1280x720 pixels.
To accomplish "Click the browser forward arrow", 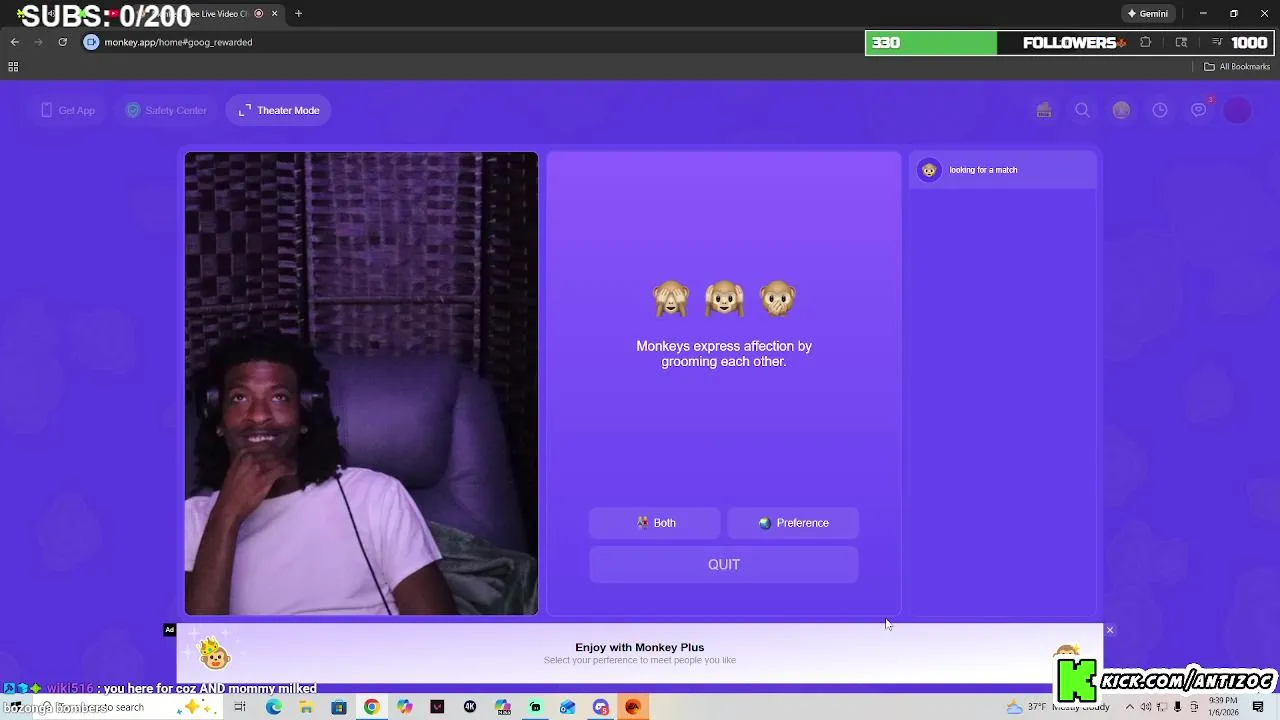I will pos(39,42).
